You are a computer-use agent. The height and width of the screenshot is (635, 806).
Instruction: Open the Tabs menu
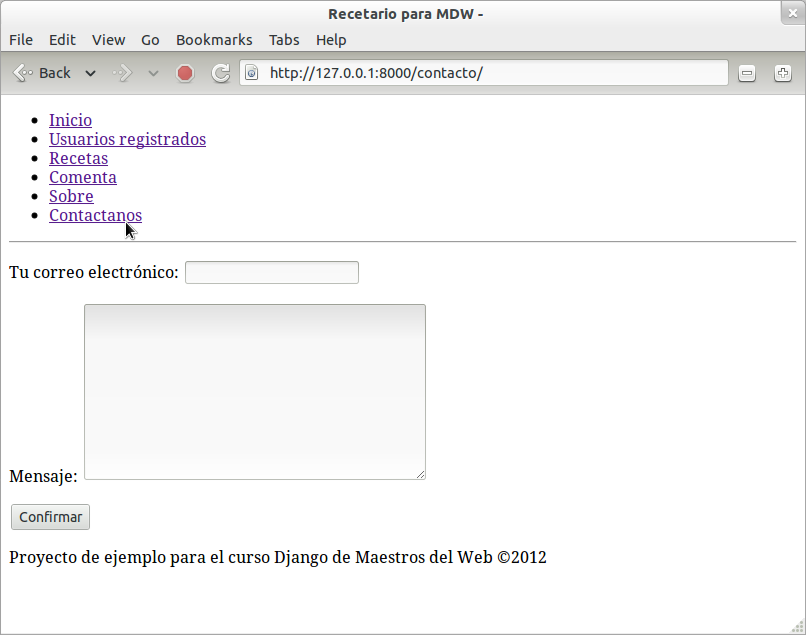(x=284, y=40)
